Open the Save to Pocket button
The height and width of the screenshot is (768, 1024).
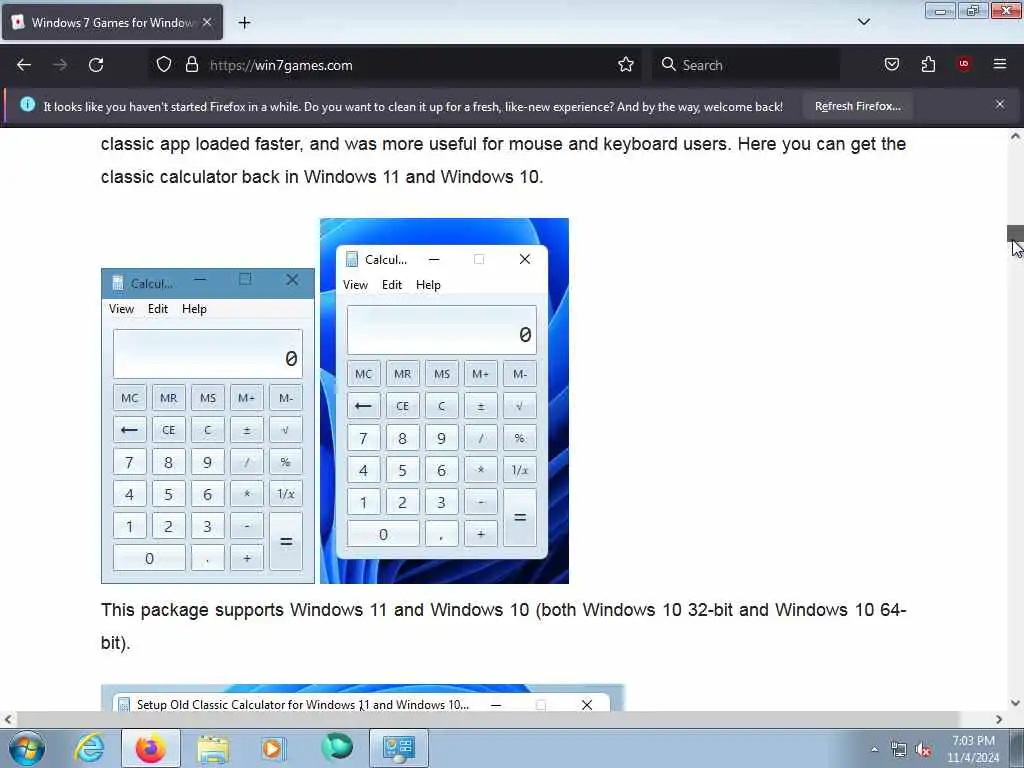coord(891,64)
